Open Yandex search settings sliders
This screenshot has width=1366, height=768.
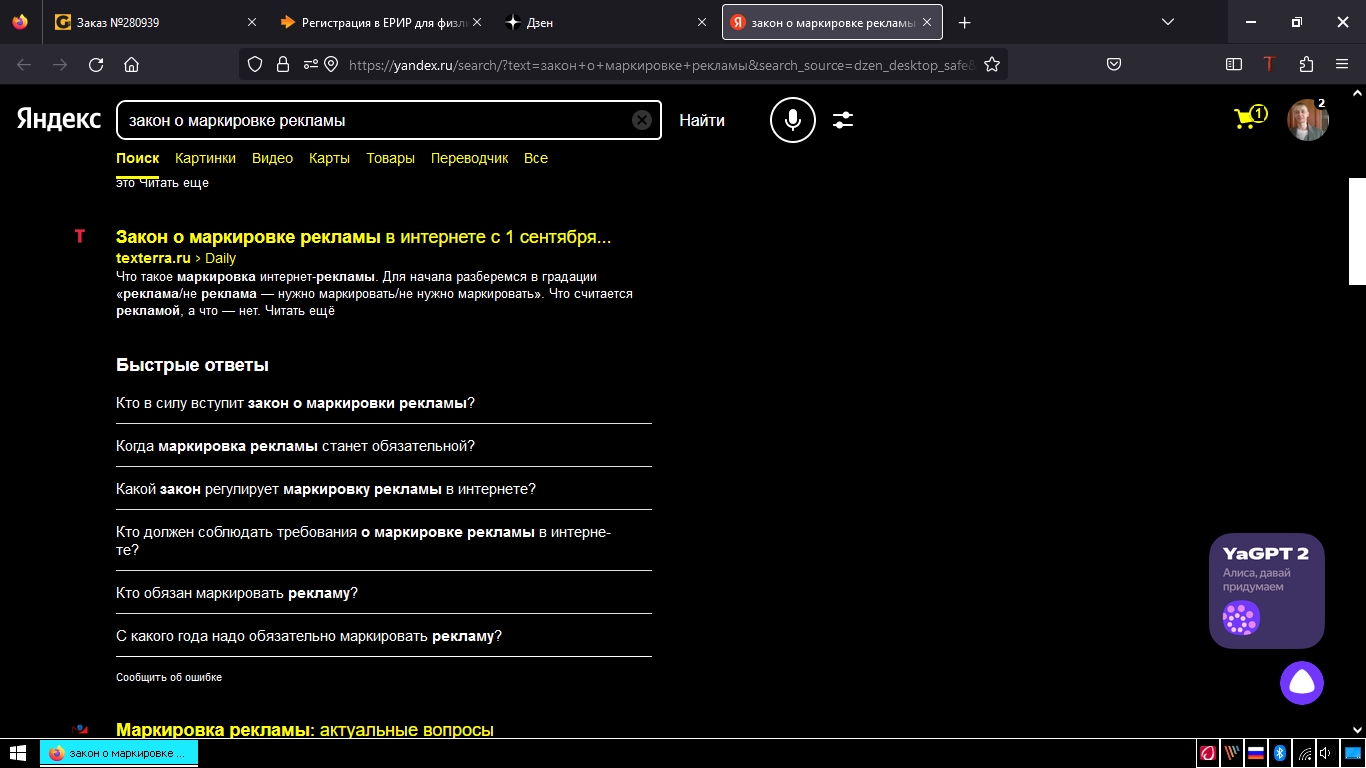coord(843,120)
